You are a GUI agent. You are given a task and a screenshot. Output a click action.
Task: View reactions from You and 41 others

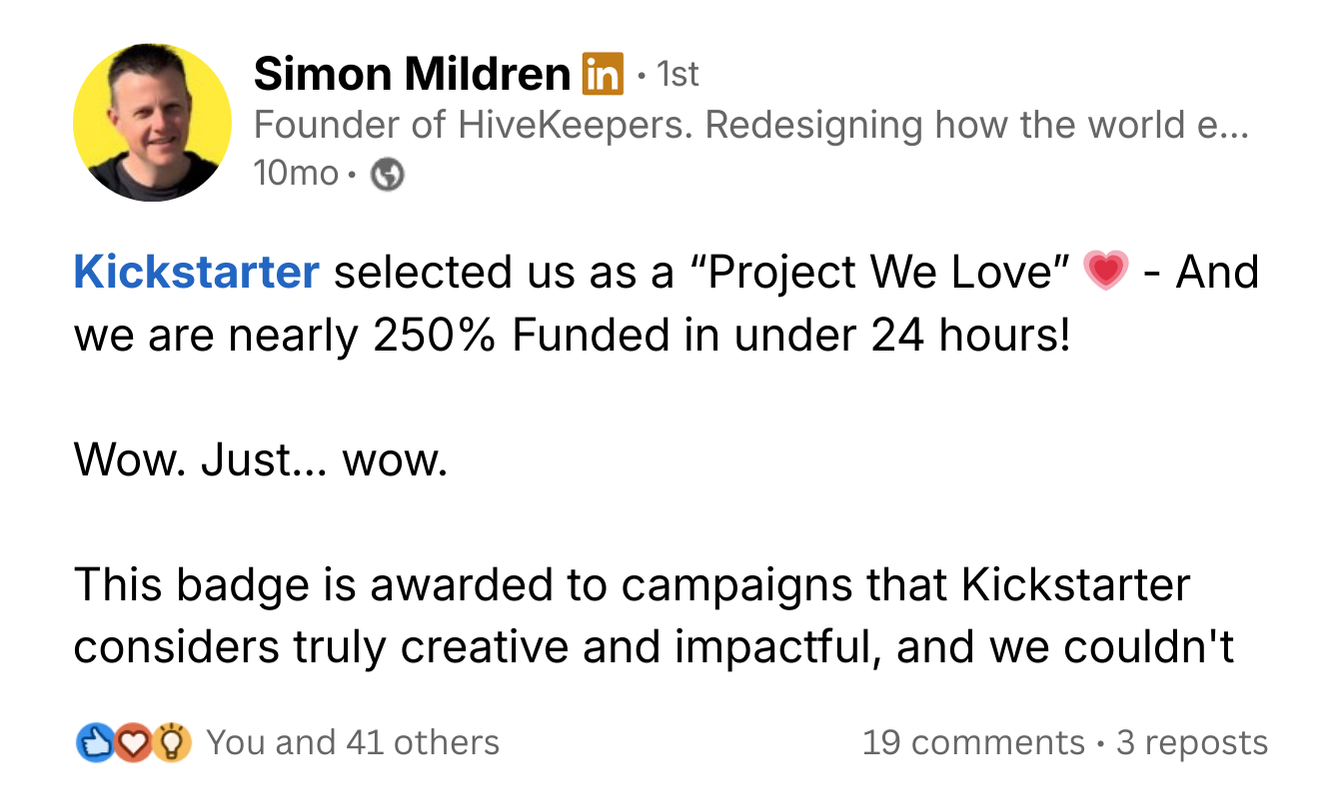(352, 743)
